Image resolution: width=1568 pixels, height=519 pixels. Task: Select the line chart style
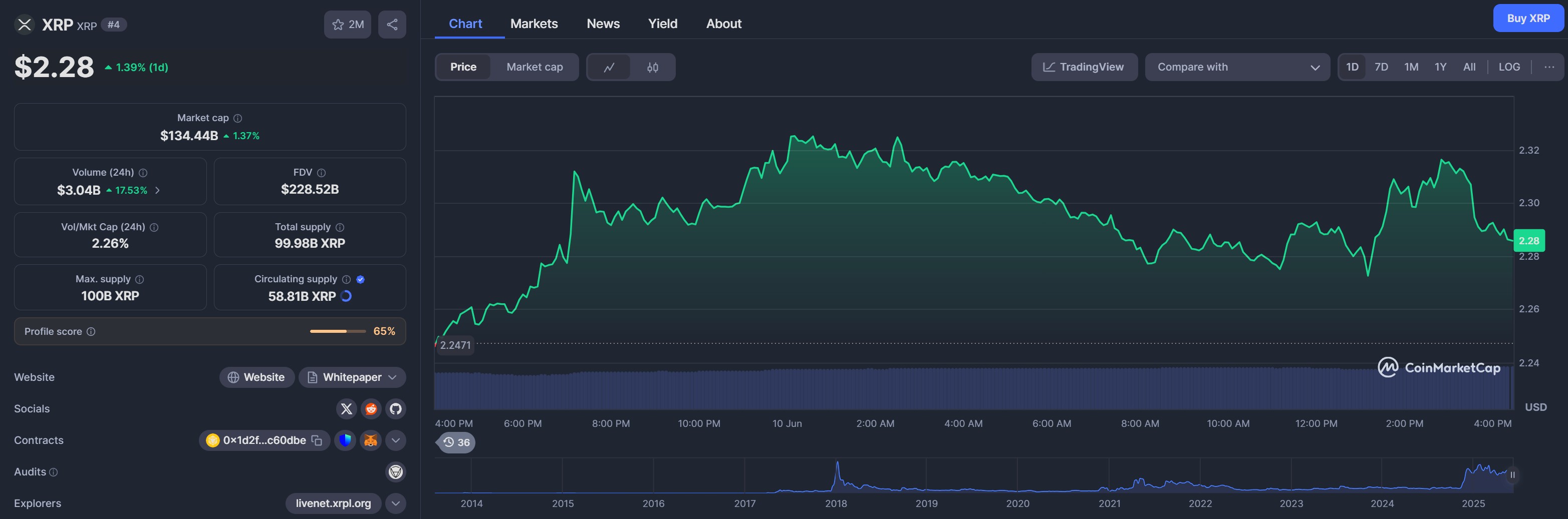609,67
